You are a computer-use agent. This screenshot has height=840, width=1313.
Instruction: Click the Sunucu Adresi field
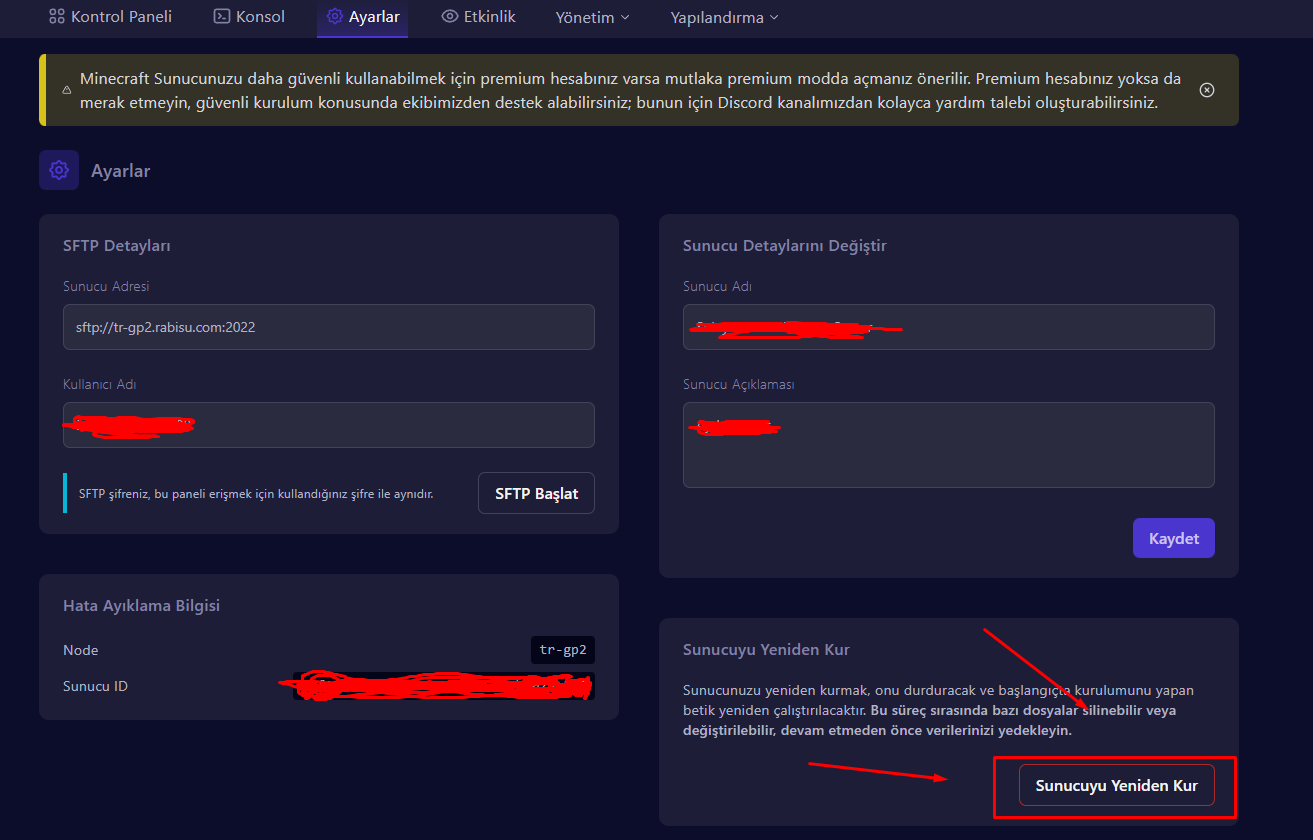click(x=328, y=327)
